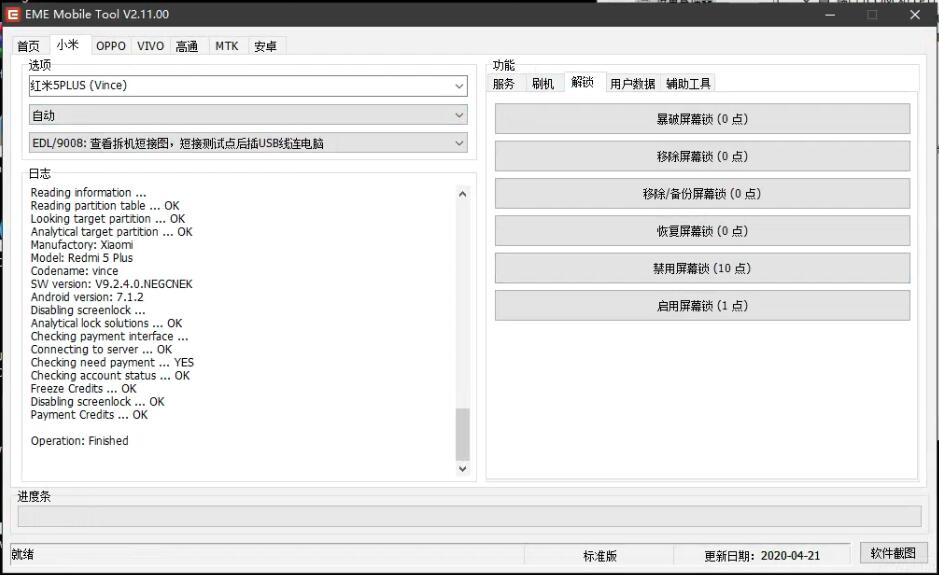Click log line 'Freeze Credits ... OK'

(x=84, y=389)
